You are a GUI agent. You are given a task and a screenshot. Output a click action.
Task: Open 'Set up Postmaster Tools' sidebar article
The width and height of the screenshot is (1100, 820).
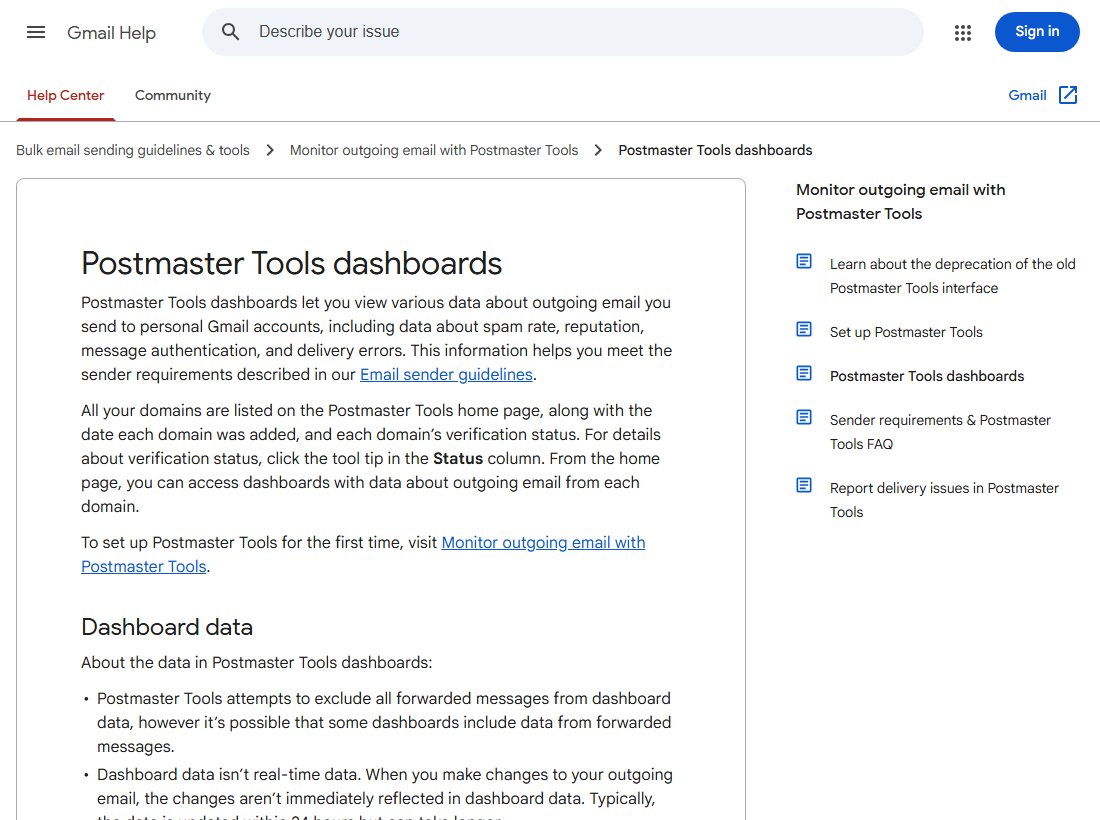click(906, 332)
